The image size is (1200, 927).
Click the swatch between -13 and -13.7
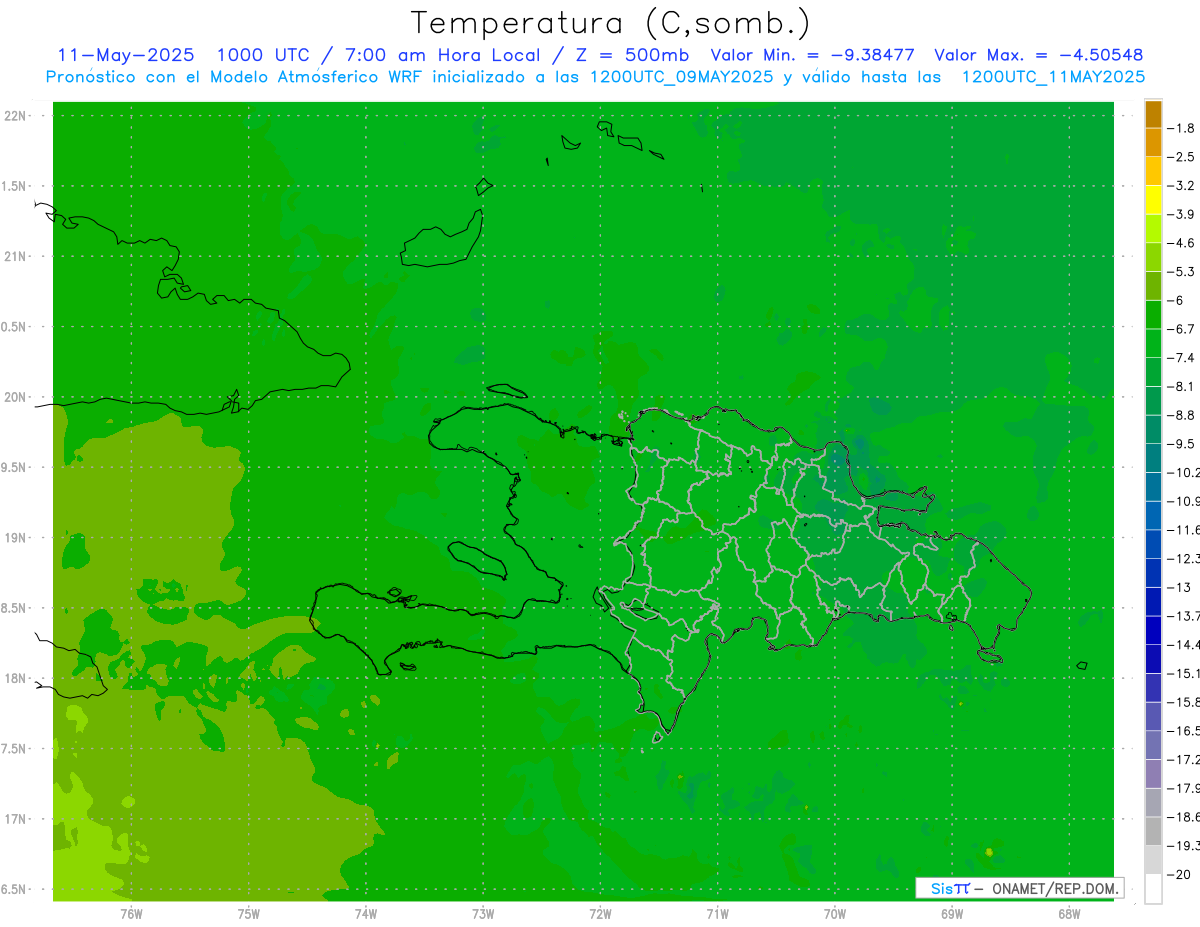click(1153, 602)
